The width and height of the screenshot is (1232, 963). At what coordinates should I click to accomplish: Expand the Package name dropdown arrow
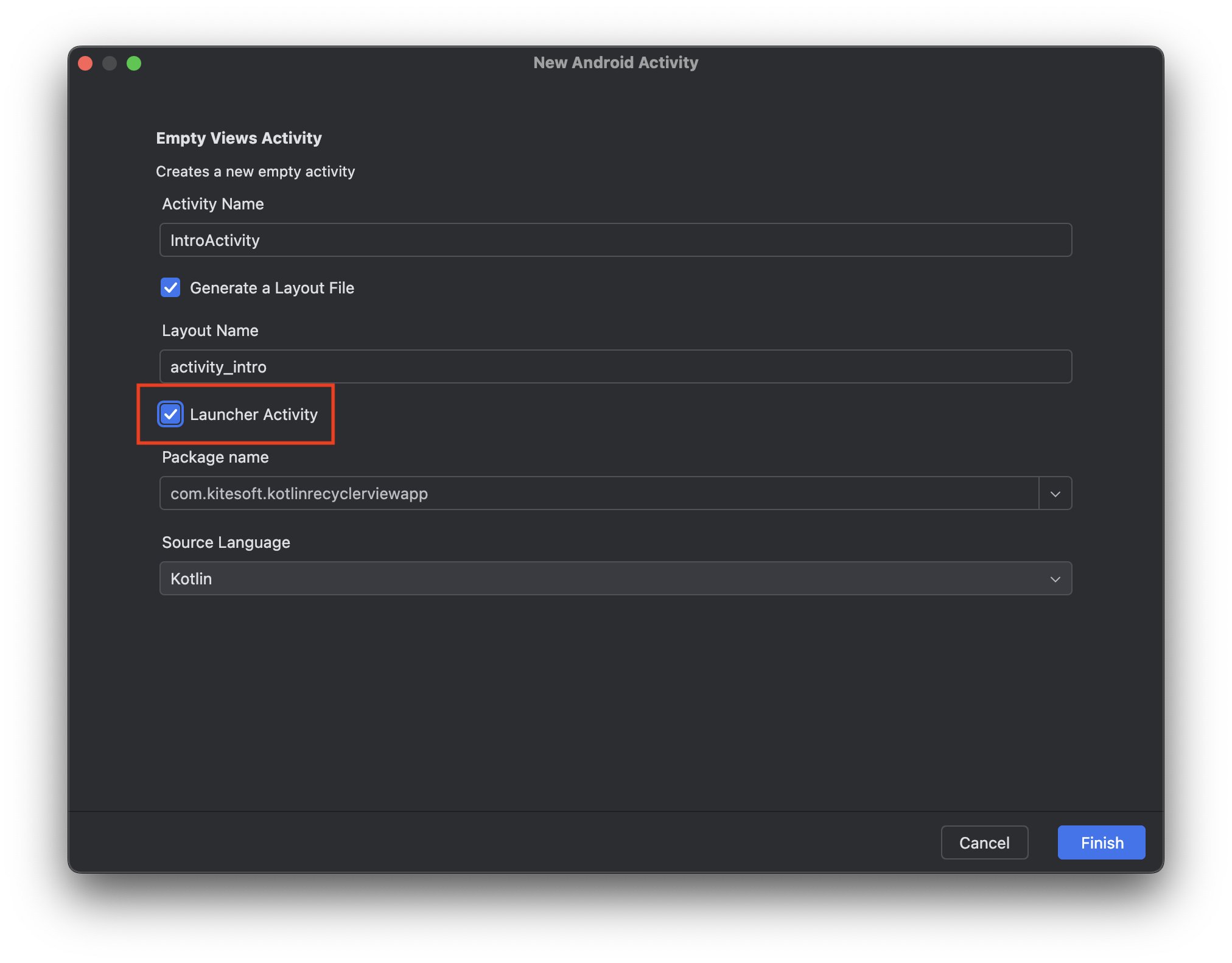(x=1055, y=494)
